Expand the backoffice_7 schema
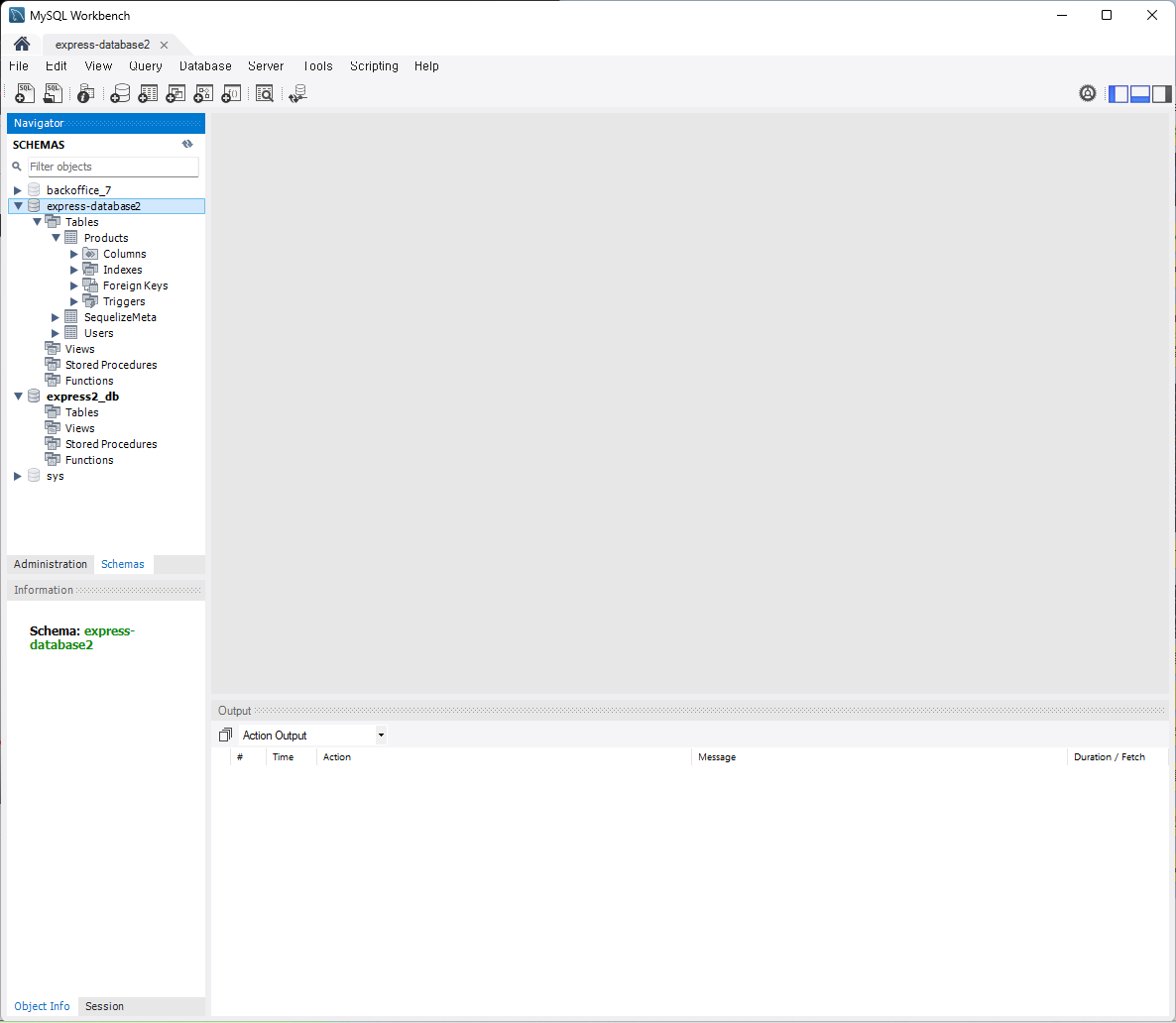This screenshot has height=1023, width=1176. tap(17, 190)
